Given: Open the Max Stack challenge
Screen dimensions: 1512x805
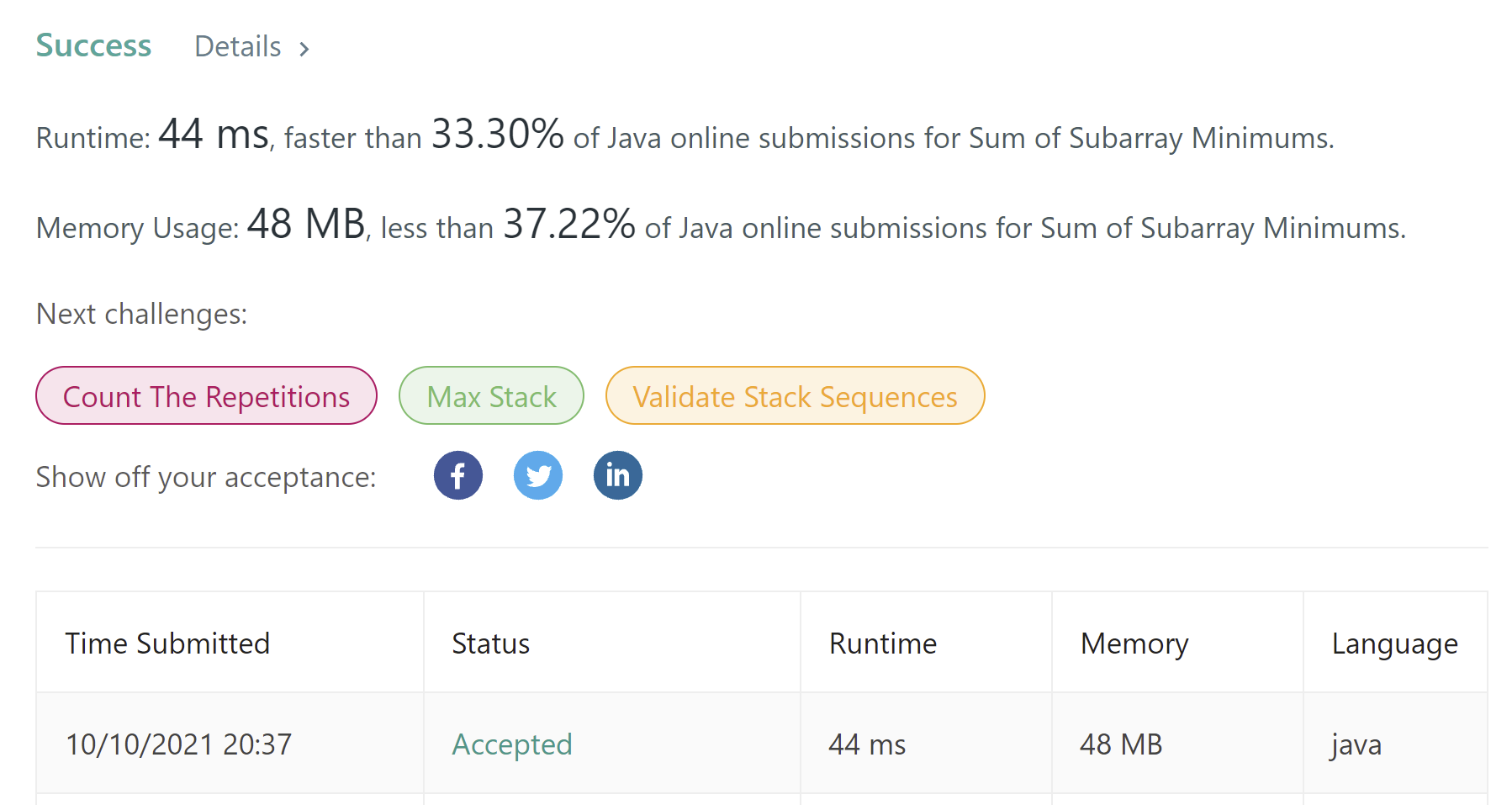Looking at the screenshot, I should (x=491, y=396).
